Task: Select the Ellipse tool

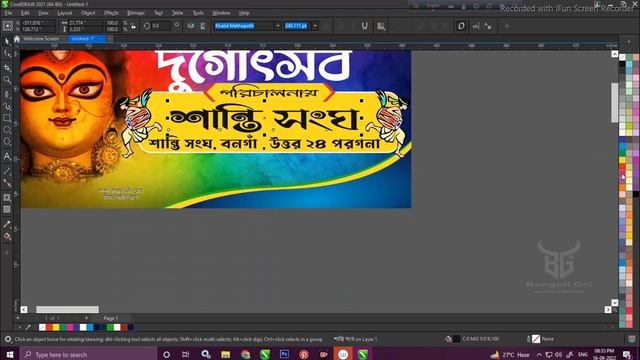Action: click(7, 130)
